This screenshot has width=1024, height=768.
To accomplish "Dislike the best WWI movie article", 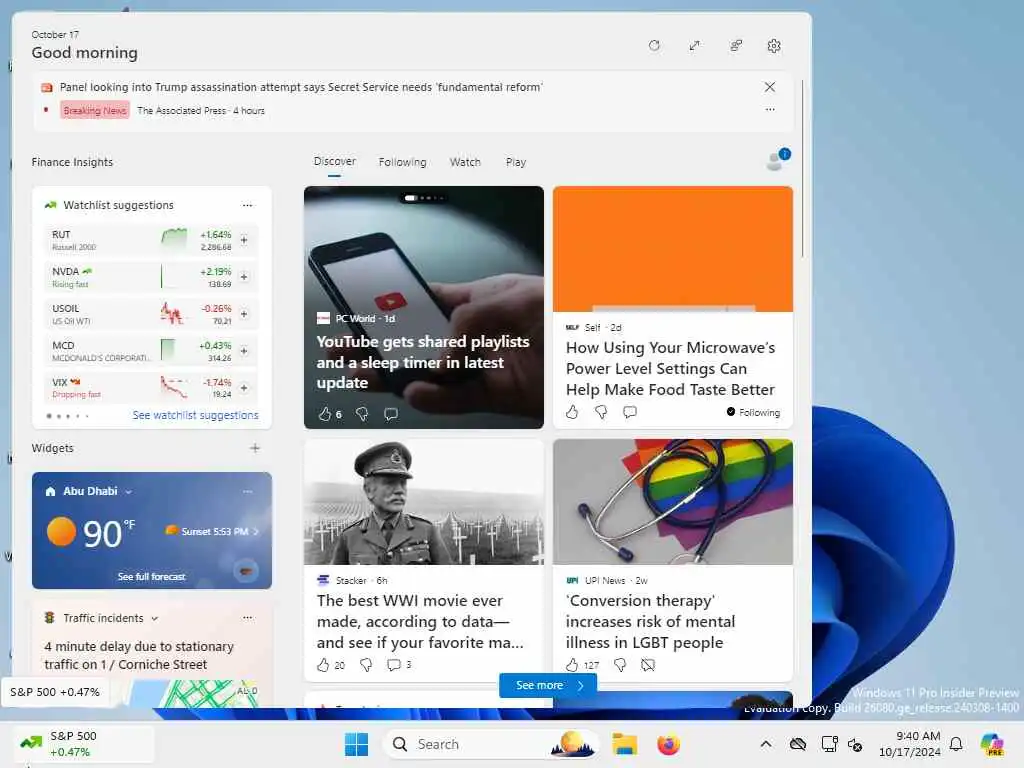I will click(x=366, y=665).
